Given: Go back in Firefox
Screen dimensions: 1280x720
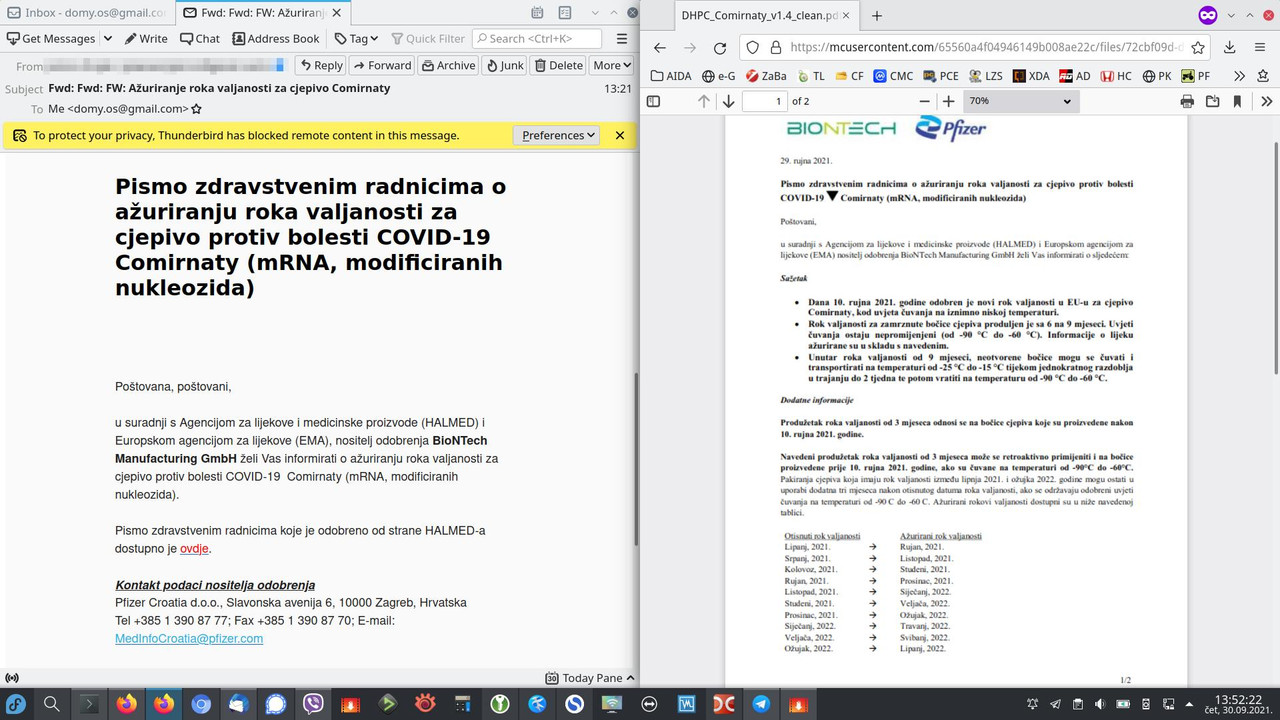Looking at the screenshot, I should [659, 47].
